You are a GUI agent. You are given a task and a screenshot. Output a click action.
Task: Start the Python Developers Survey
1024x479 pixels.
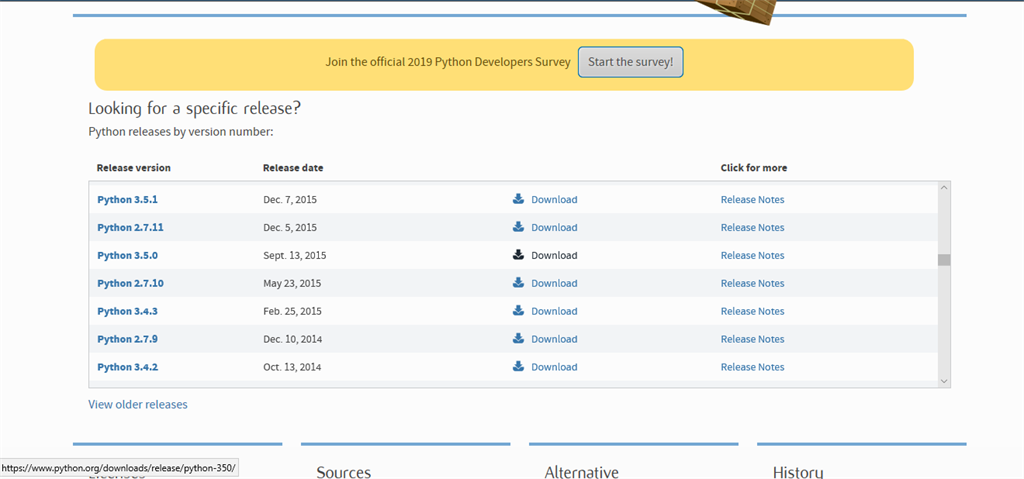coord(631,62)
